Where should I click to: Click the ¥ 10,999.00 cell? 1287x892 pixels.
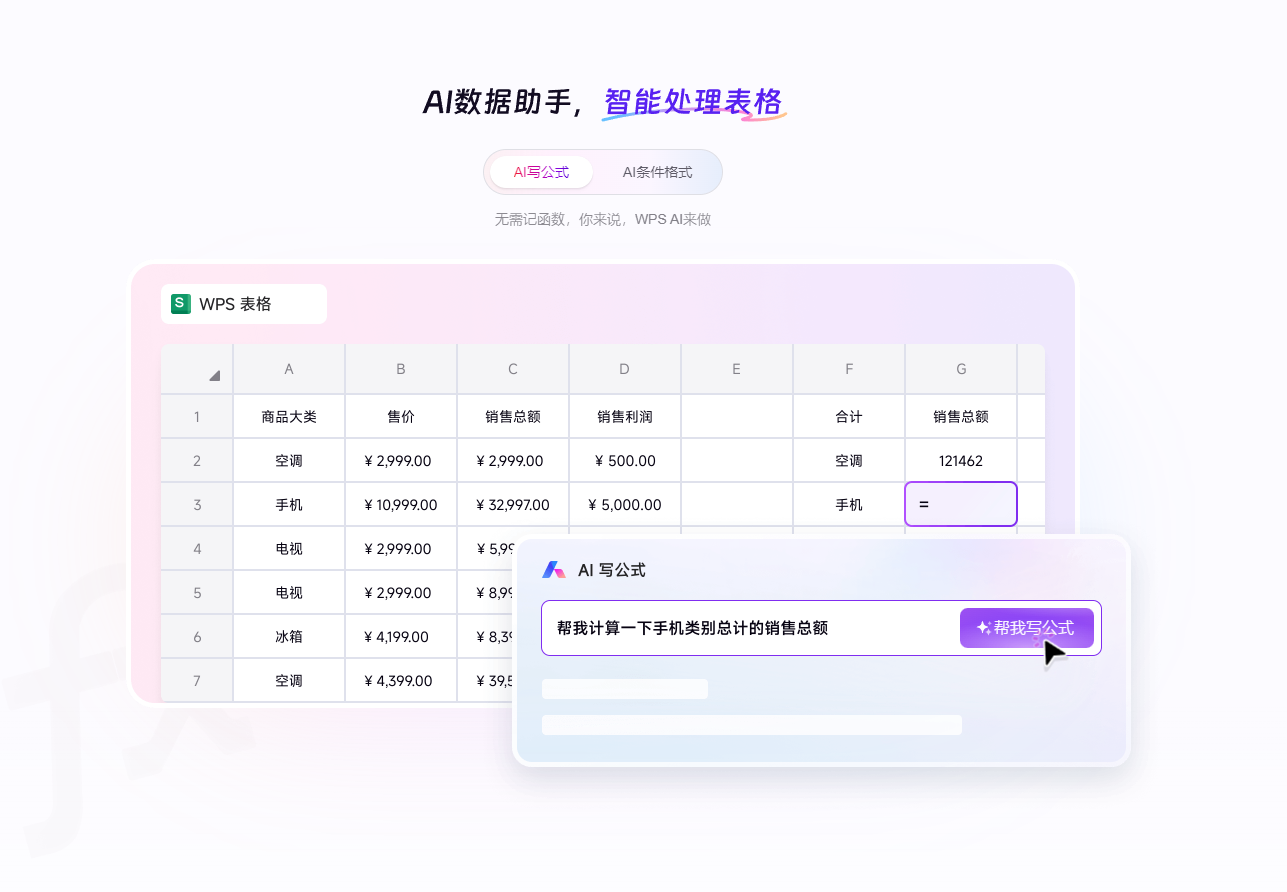(401, 505)
